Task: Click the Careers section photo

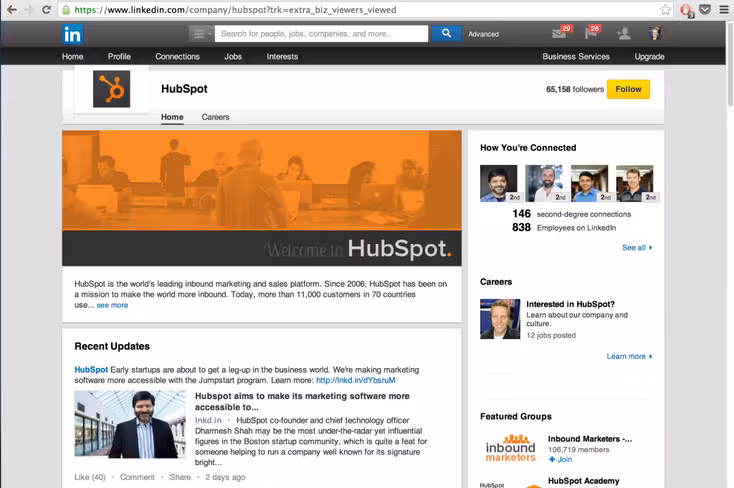Action: [x=500, y=319]
